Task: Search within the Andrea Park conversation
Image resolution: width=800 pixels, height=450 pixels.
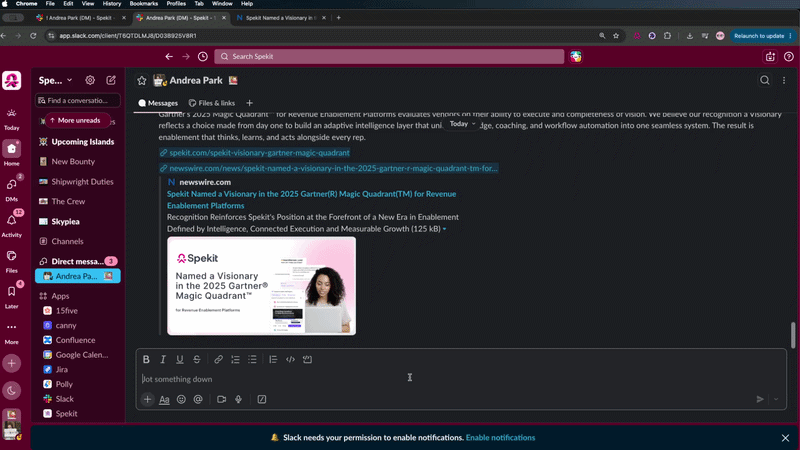Action: pos(764,80)
